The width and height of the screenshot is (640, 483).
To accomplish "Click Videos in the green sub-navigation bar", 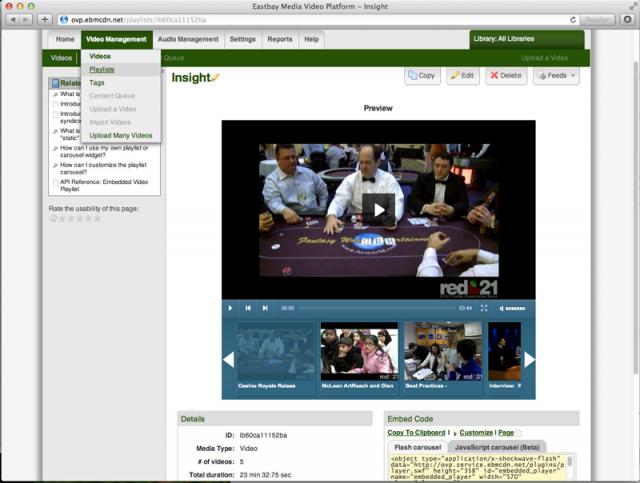I will [x=61, y=58].
